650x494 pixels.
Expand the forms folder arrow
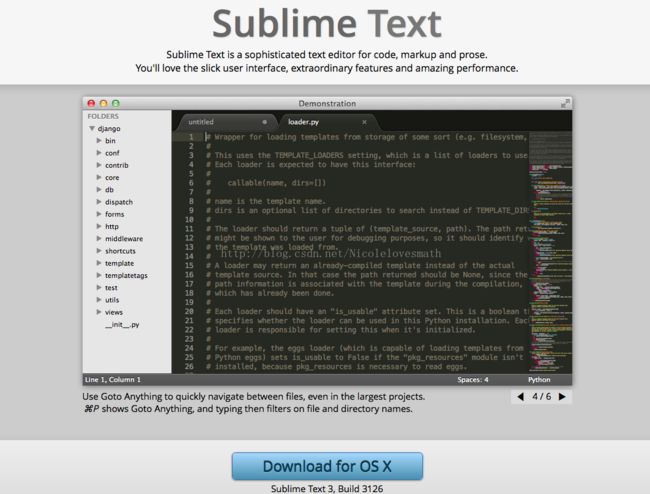click(x=99, y=214)
